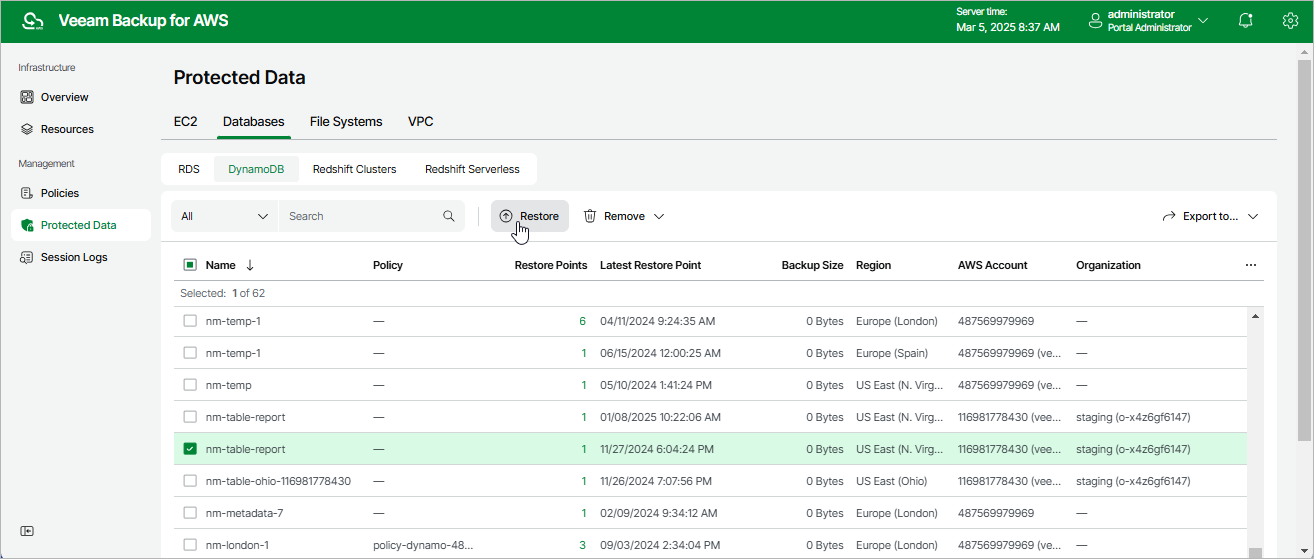
Task: Switch to the File Systems tab
Action: point(346,122)
